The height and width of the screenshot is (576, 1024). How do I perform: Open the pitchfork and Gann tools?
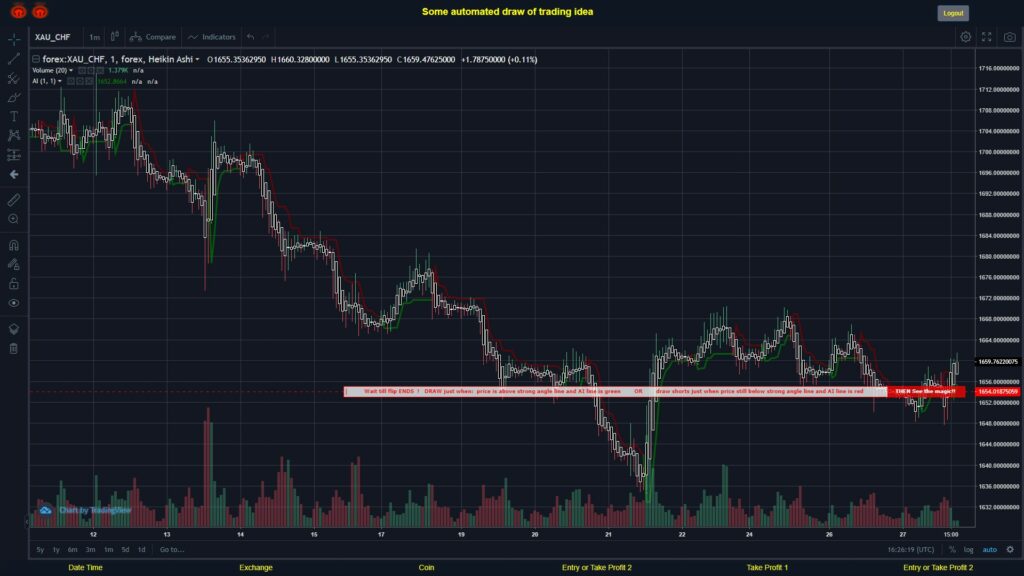click(14, 78)
